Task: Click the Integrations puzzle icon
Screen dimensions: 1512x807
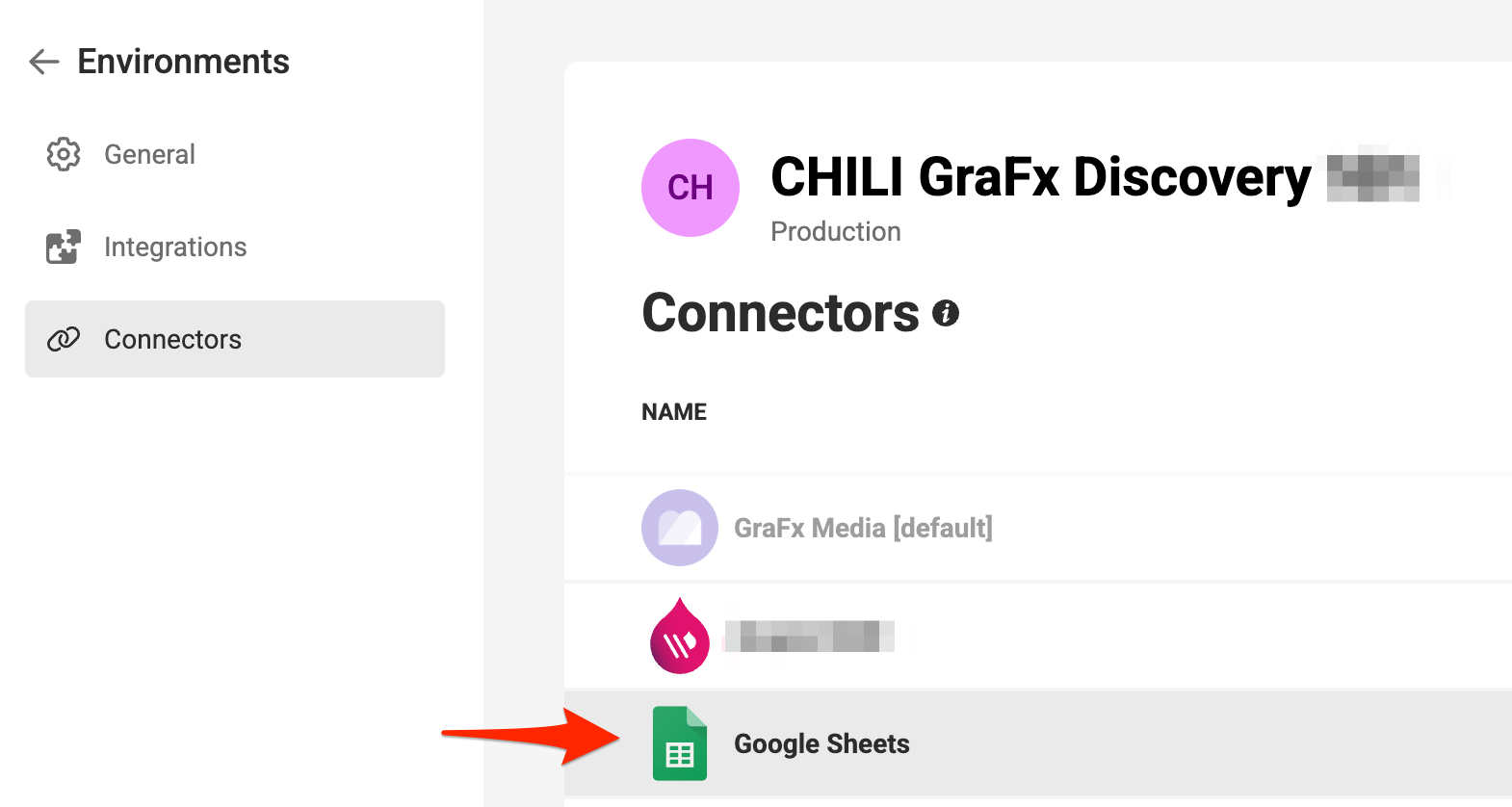Action: click(x=64, y=247)
